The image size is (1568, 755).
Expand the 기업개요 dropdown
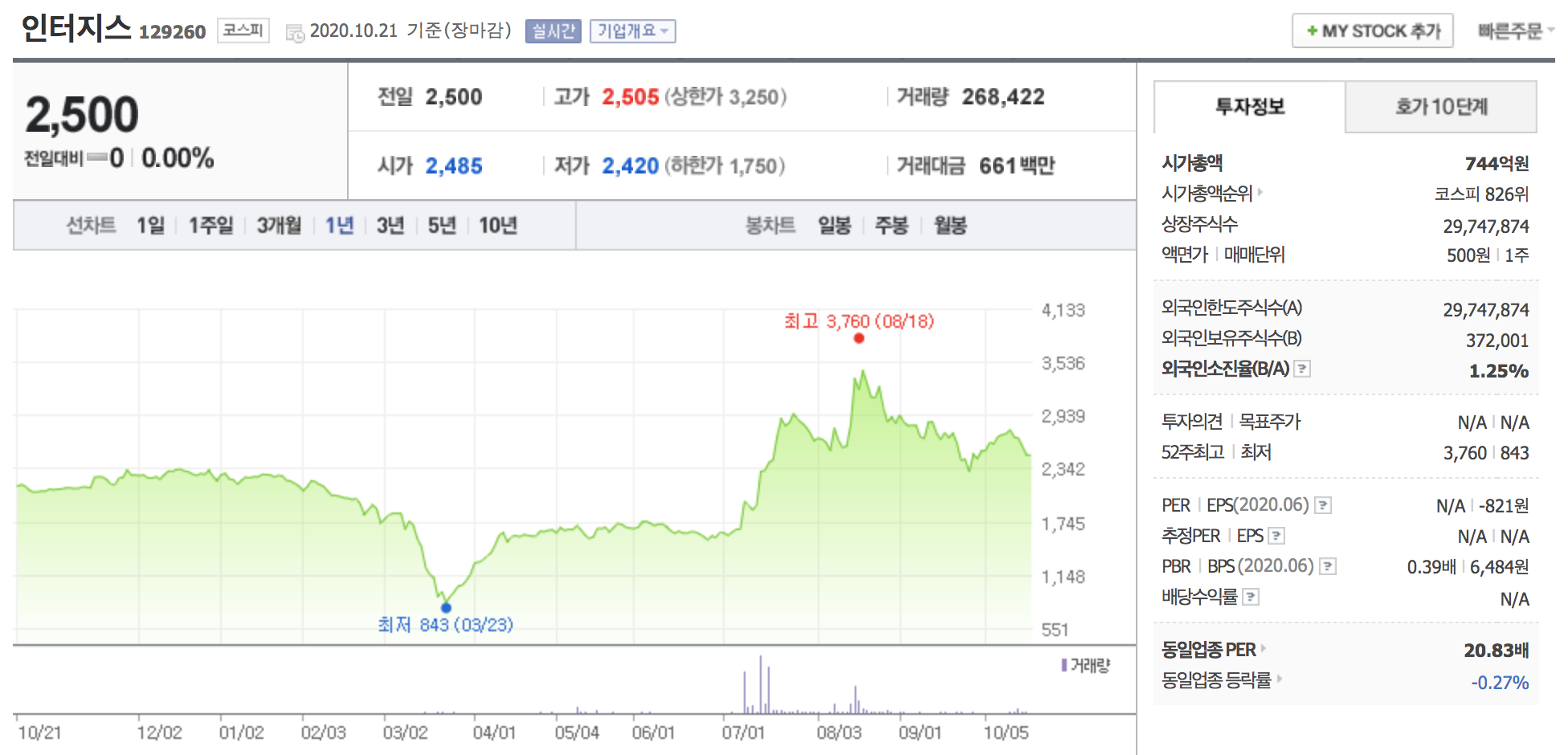click(x=633, y=31)
